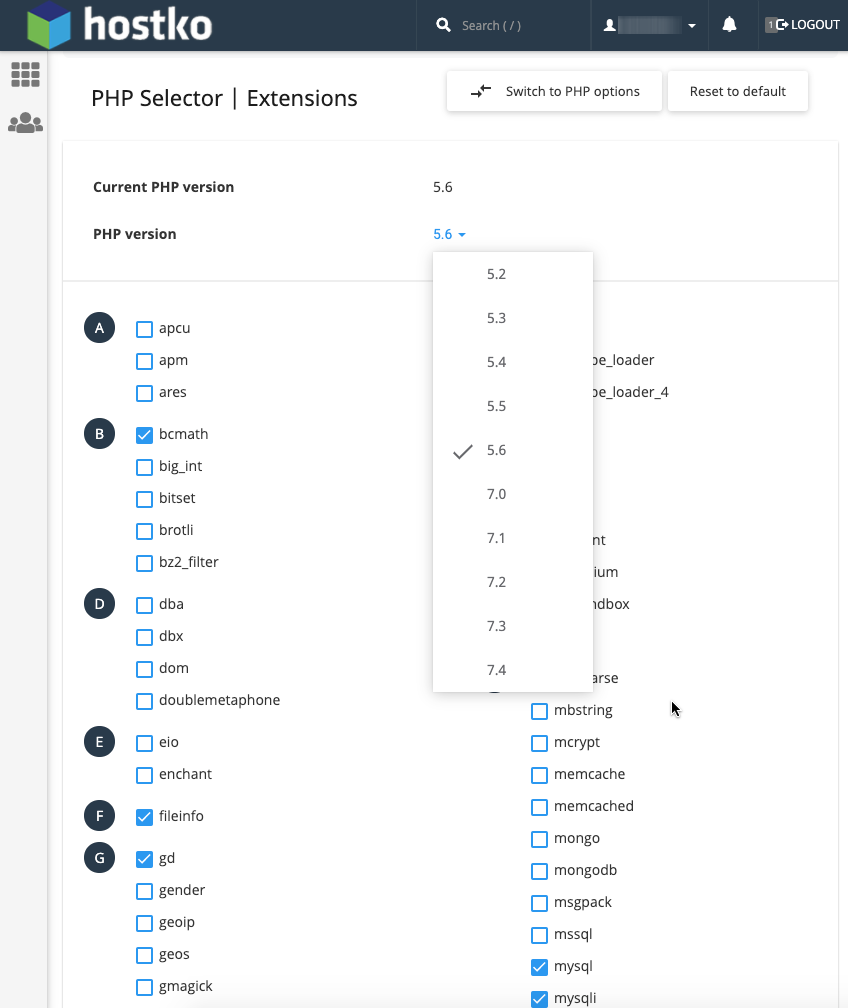This screenshot has width=848, height=1008.
Task: Enable the apcu extension checkbox
Action: (144, 329)
